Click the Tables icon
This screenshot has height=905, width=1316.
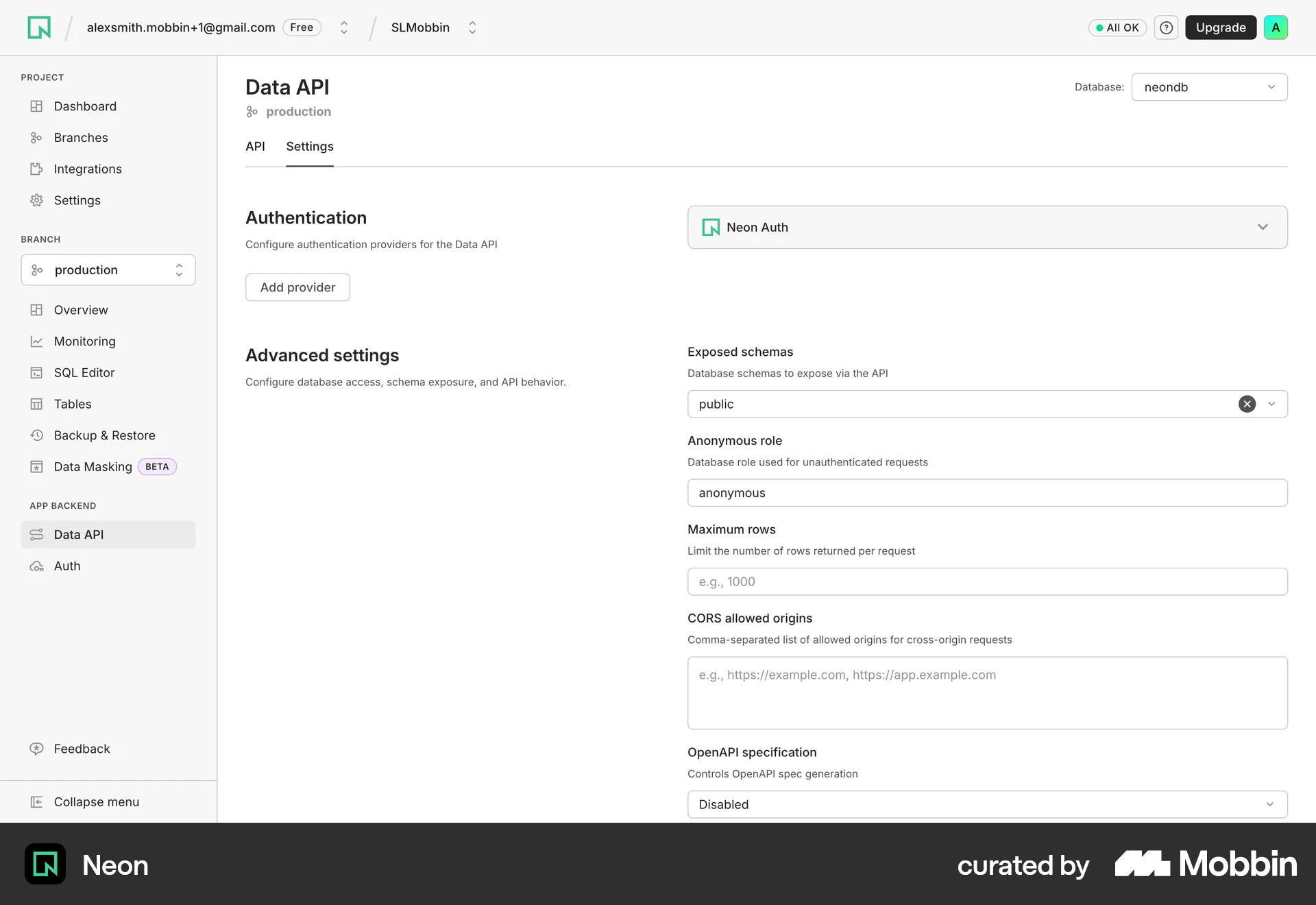(36, 404)
